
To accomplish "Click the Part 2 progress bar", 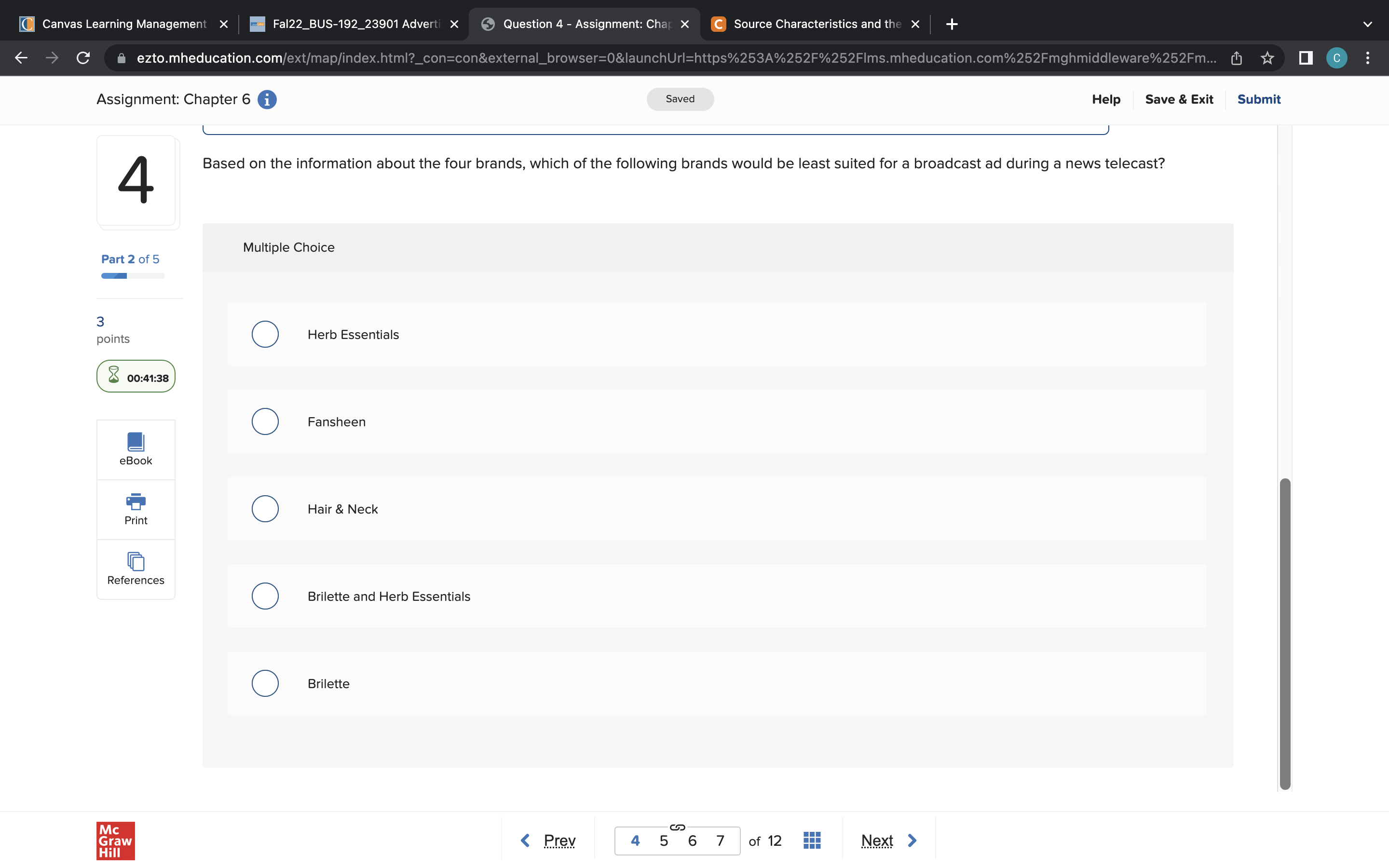I will (x=133, y=276).
